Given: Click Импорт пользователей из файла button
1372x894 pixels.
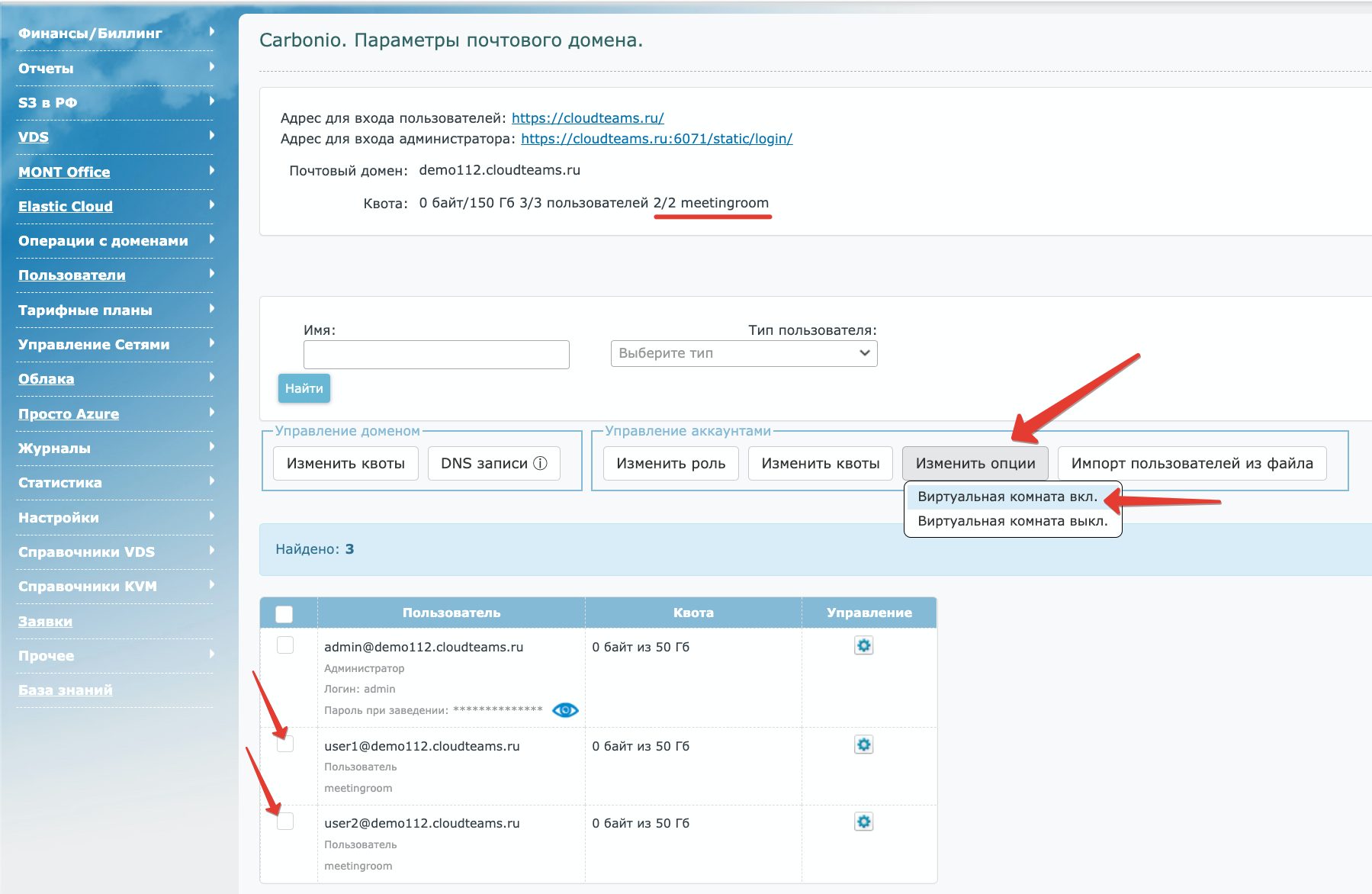Looking at the screenshot, I should tap(1191, 464).
